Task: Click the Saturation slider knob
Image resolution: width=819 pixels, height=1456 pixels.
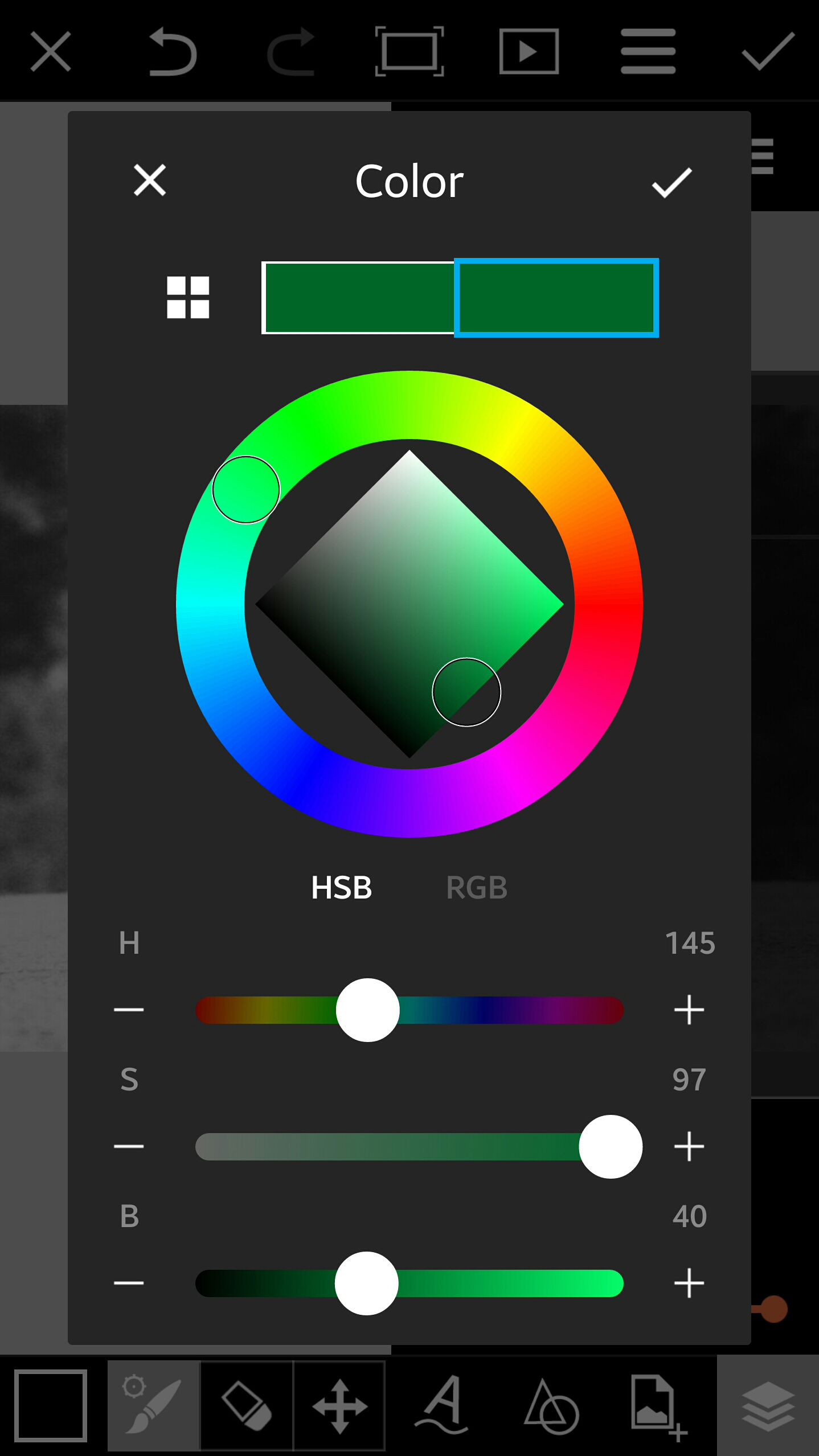Action: pyautogui.click(x=611, y=1147)
